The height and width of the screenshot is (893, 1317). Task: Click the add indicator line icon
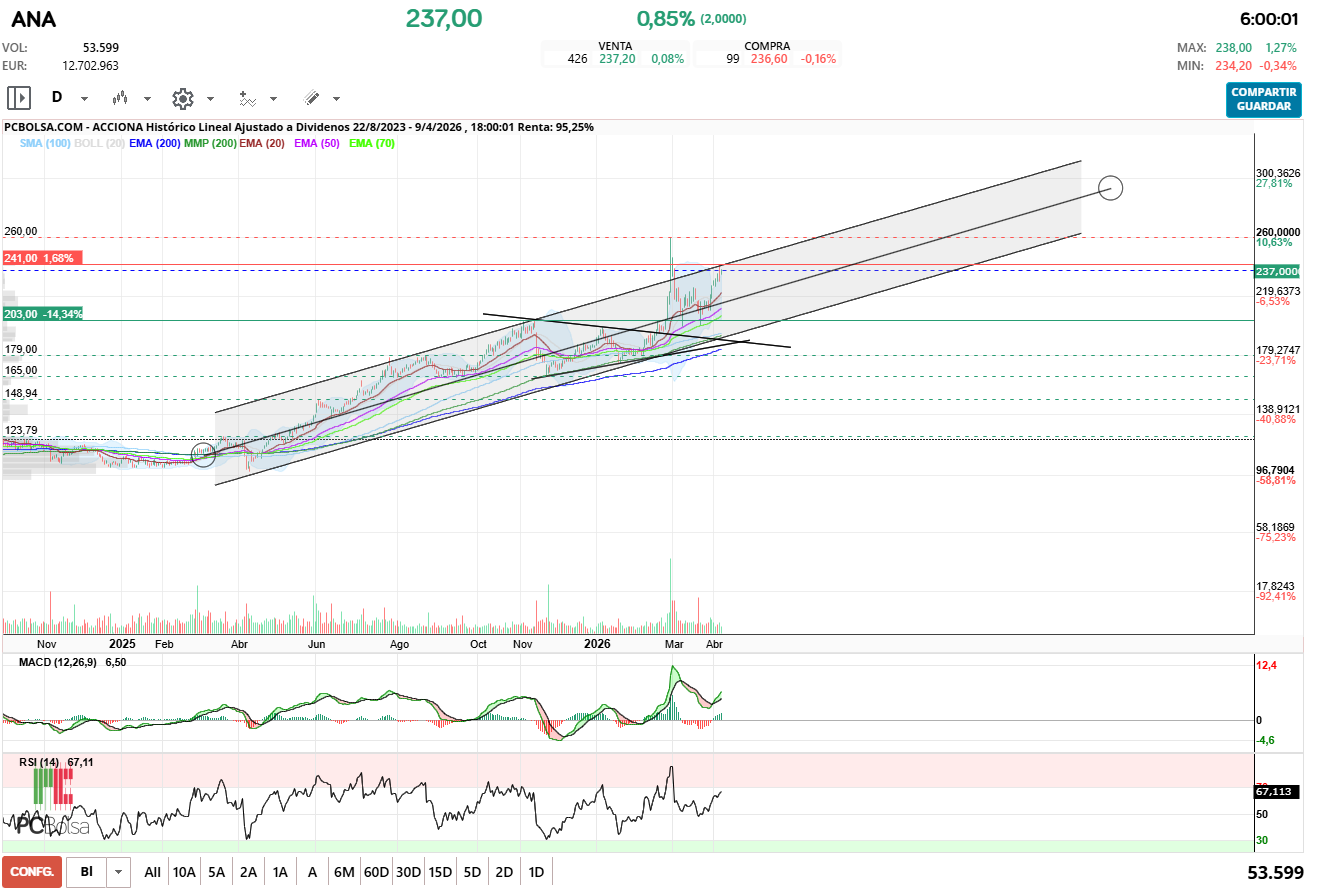[x=247, y=98]
